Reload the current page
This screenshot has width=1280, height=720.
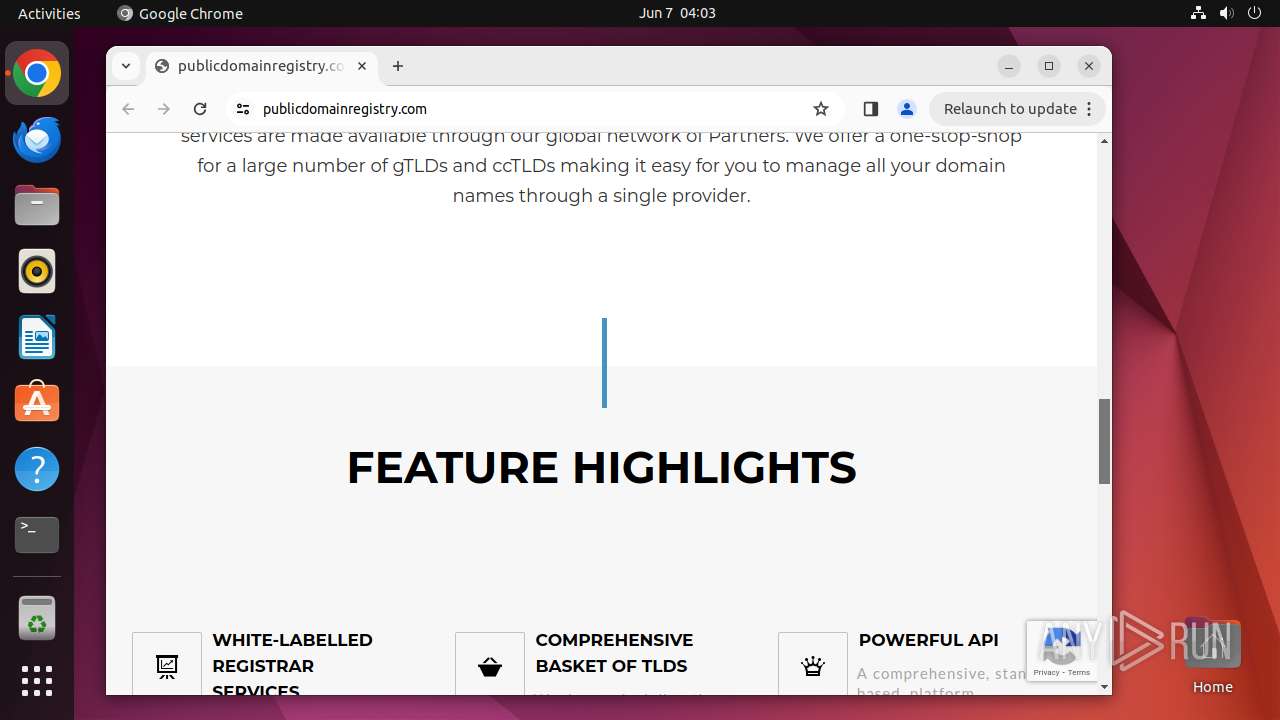click(x=200, y=109)
